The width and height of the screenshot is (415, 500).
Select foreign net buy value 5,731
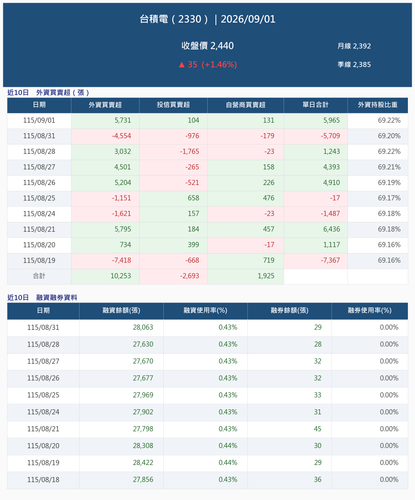click(x=123, y=120)
